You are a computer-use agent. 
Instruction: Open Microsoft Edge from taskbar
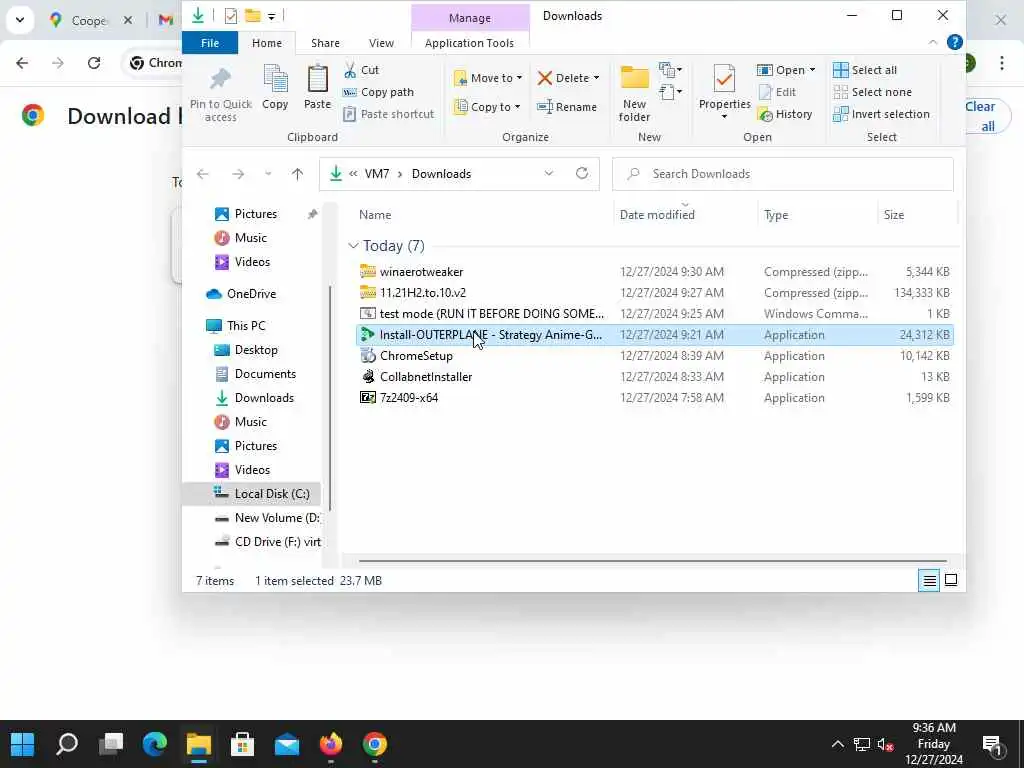pos(155,744)
